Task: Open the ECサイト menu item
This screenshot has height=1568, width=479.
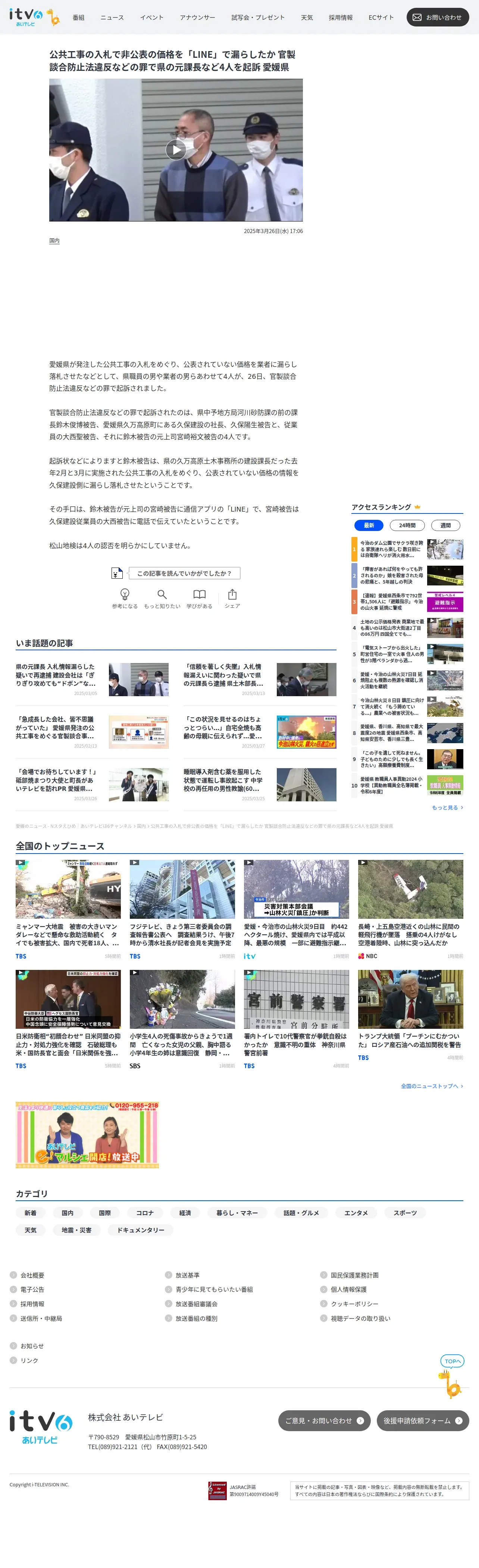Action: pyautogui.click(x=381, y=18)
